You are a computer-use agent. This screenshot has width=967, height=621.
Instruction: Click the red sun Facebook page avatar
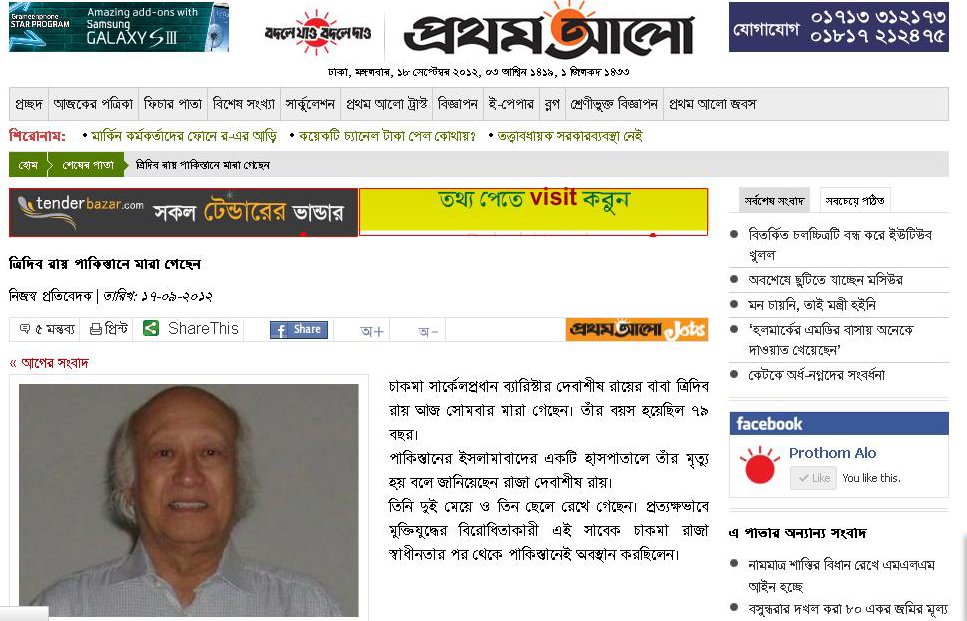point(760,466)
